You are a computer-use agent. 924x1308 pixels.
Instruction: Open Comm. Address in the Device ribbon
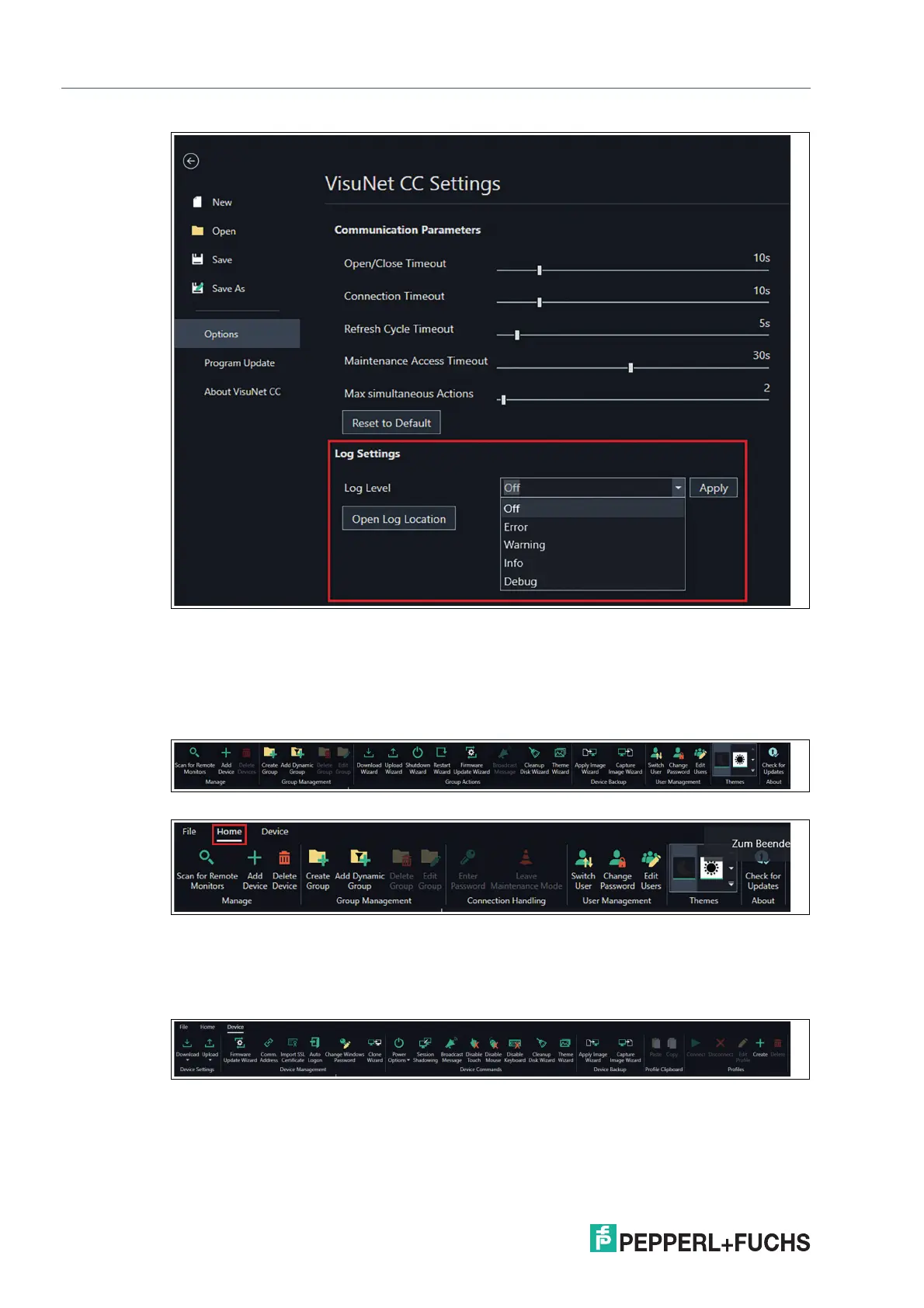[269, 1050]
